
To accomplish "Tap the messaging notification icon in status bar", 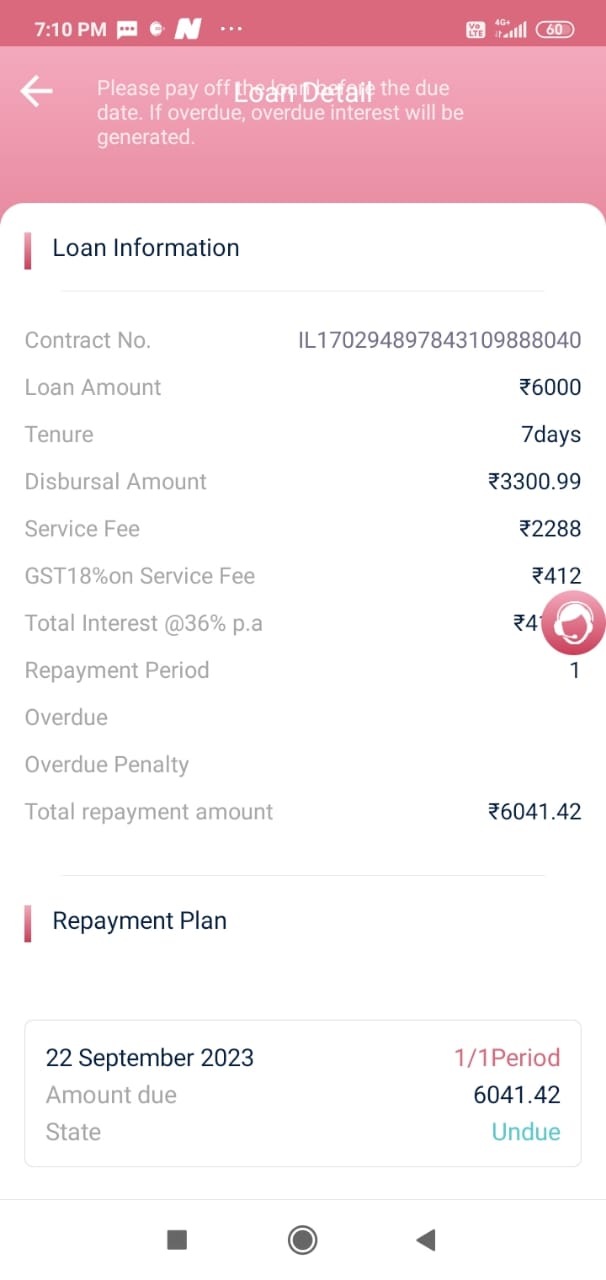I will click(x=127, y=30).
